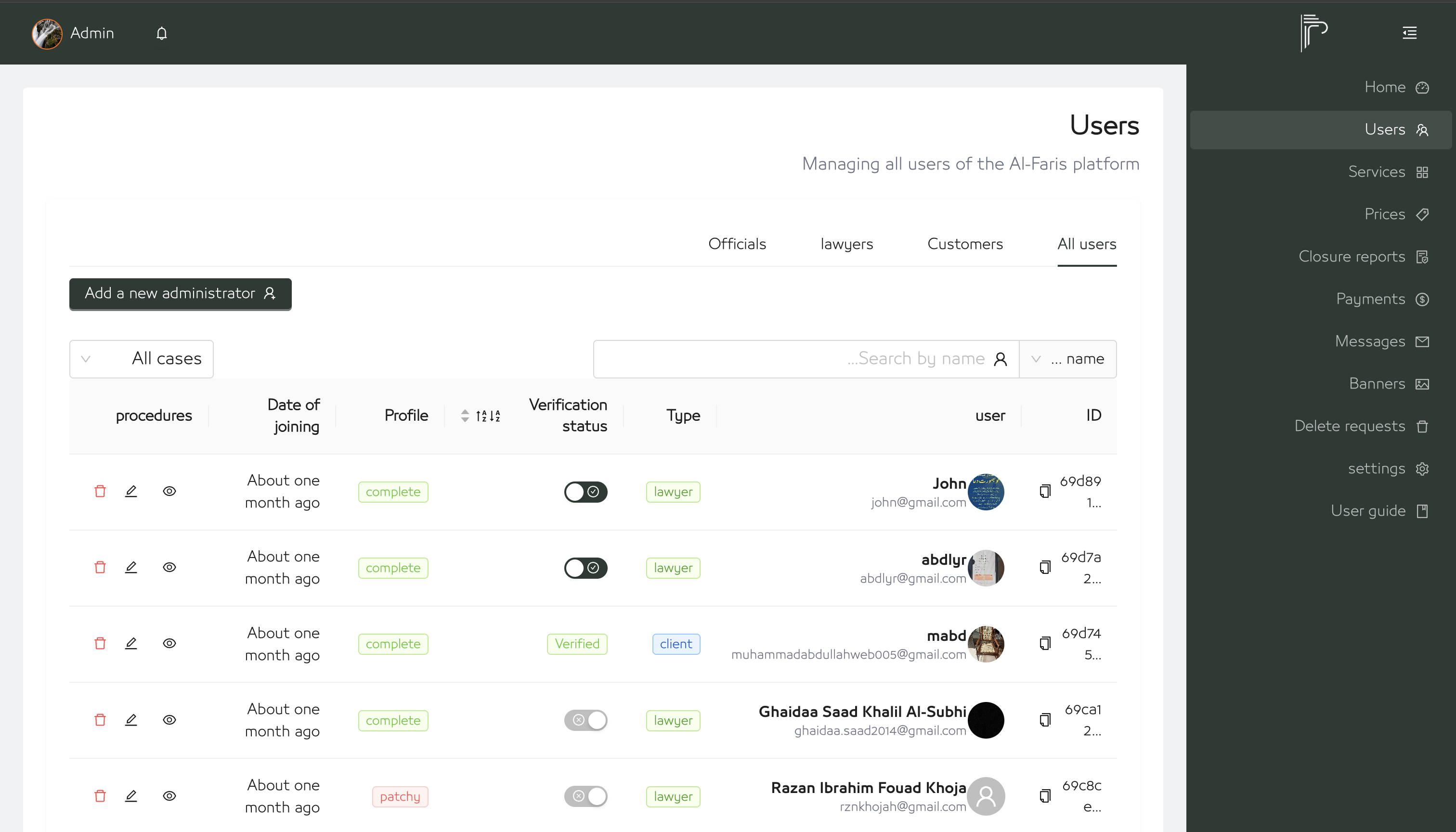Sort by verification status arrows

[465, 416]
